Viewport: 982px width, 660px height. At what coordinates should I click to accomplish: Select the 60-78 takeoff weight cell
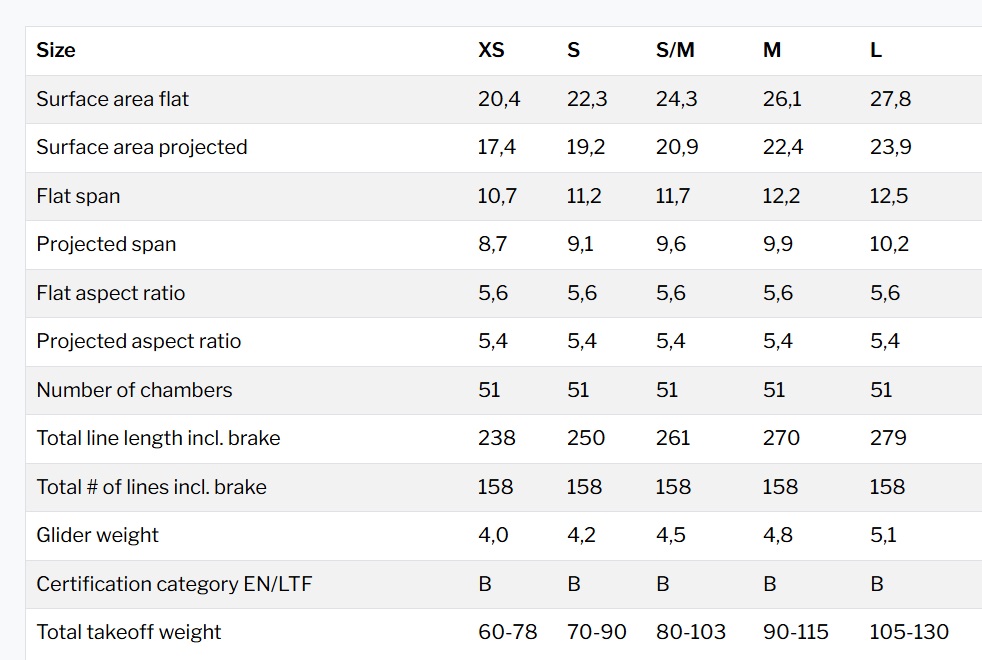(507, 632)
